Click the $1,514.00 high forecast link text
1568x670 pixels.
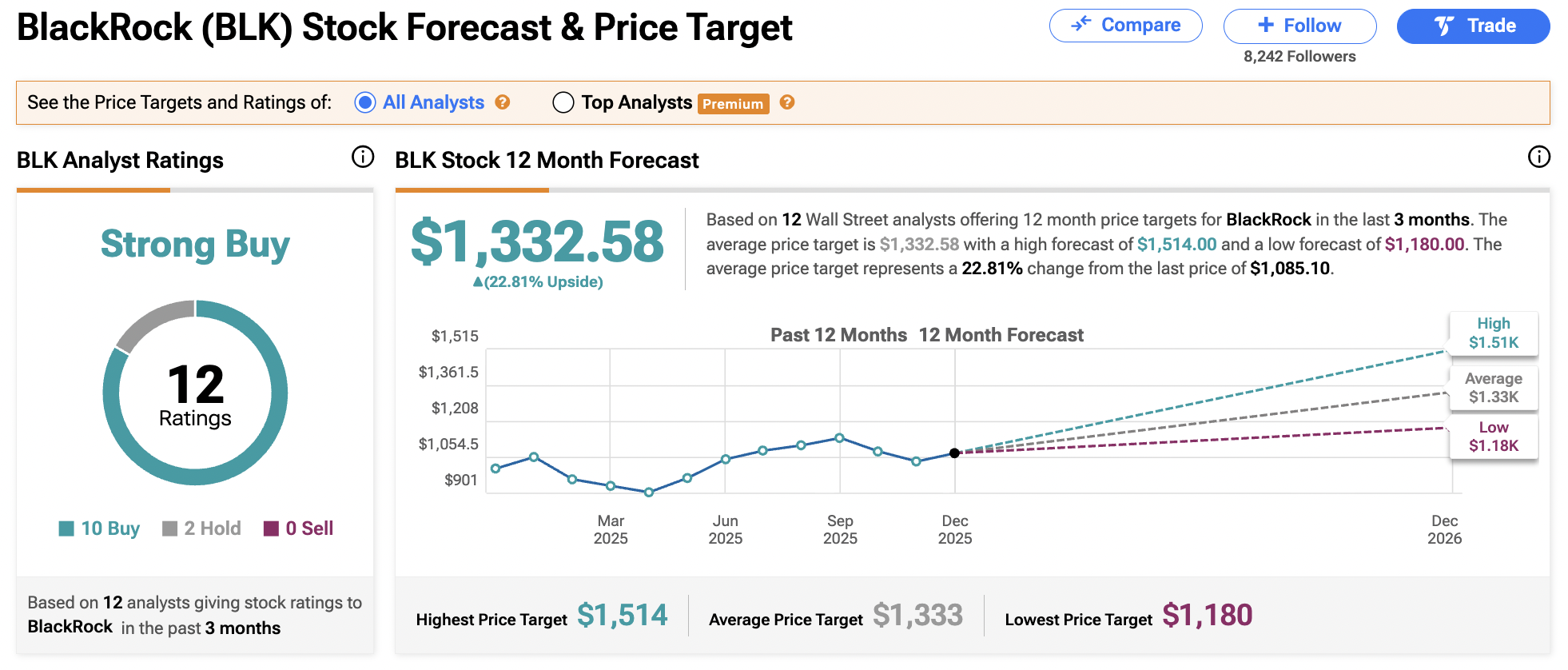pos(1176,245)
